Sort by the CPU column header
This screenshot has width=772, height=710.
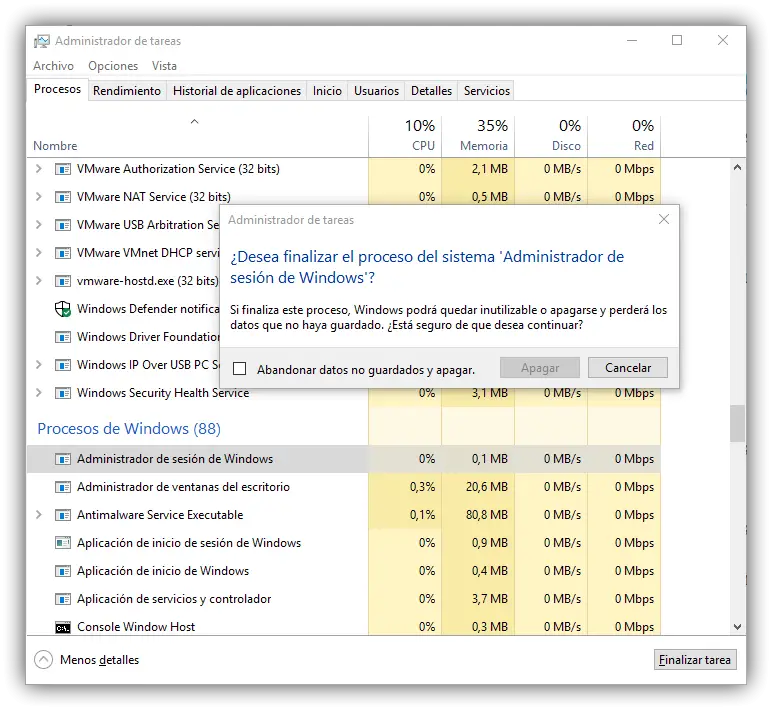[405, 136]
